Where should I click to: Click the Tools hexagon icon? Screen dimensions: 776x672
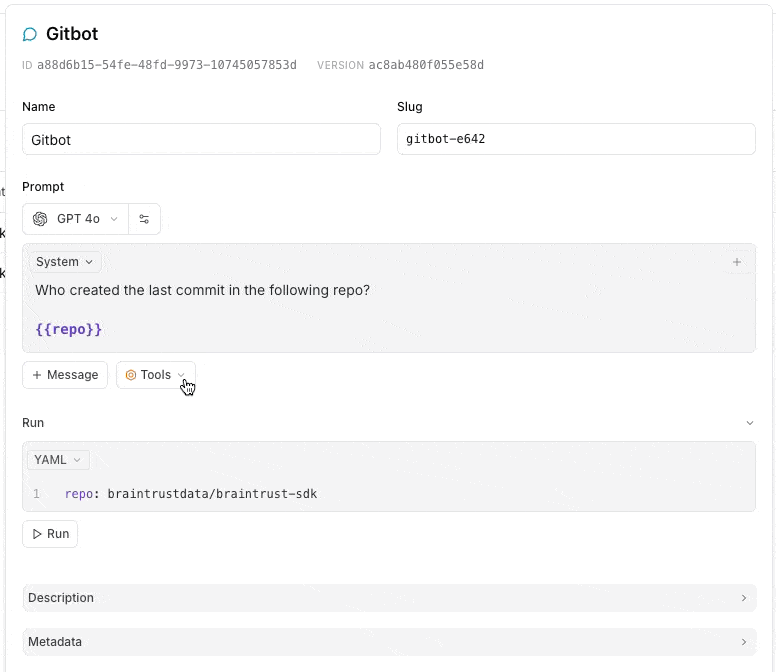(x=131, y=375)
